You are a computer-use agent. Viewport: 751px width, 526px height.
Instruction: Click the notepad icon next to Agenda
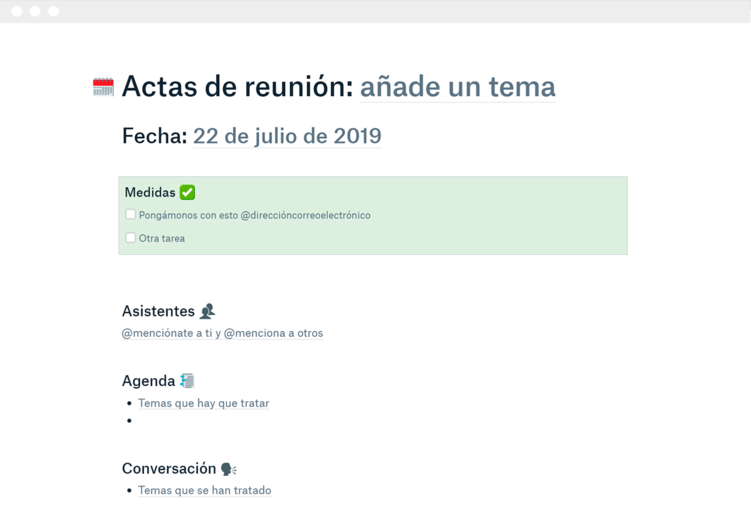(187, 381)
